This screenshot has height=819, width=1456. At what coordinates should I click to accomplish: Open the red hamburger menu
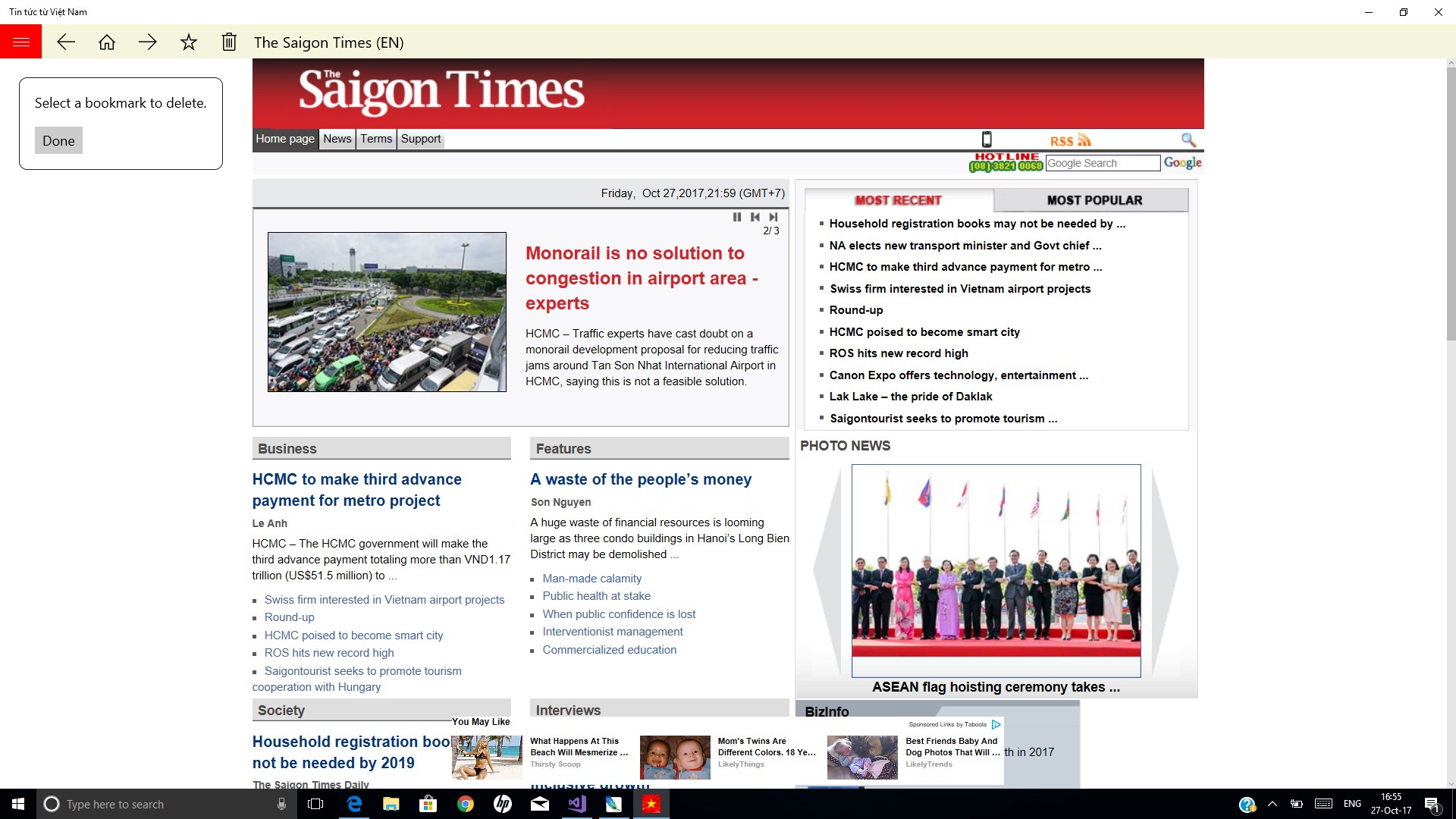[20, 41]
